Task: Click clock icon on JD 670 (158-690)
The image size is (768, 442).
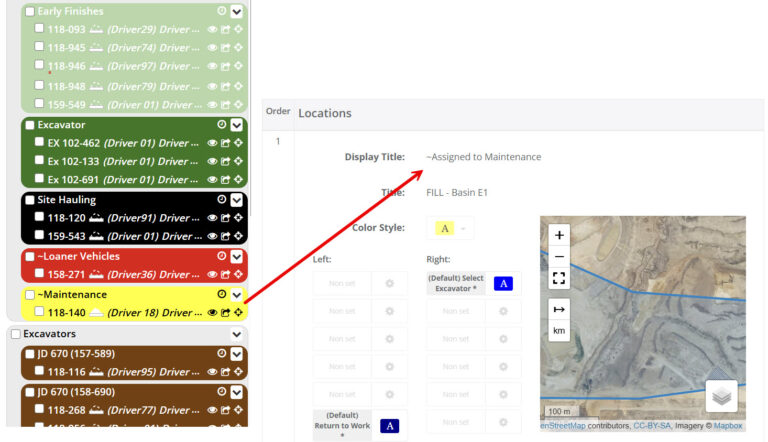Action: (222, 392)
